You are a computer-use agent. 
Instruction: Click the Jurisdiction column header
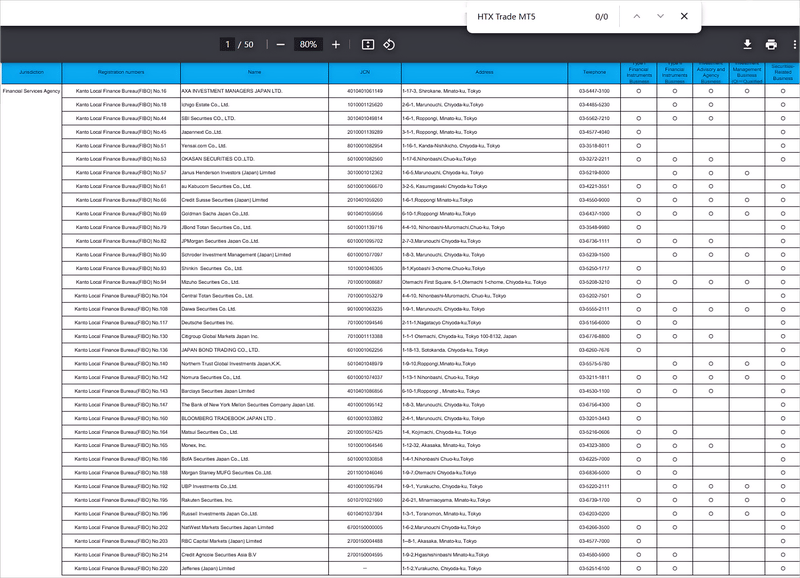(x=32, y=72)
